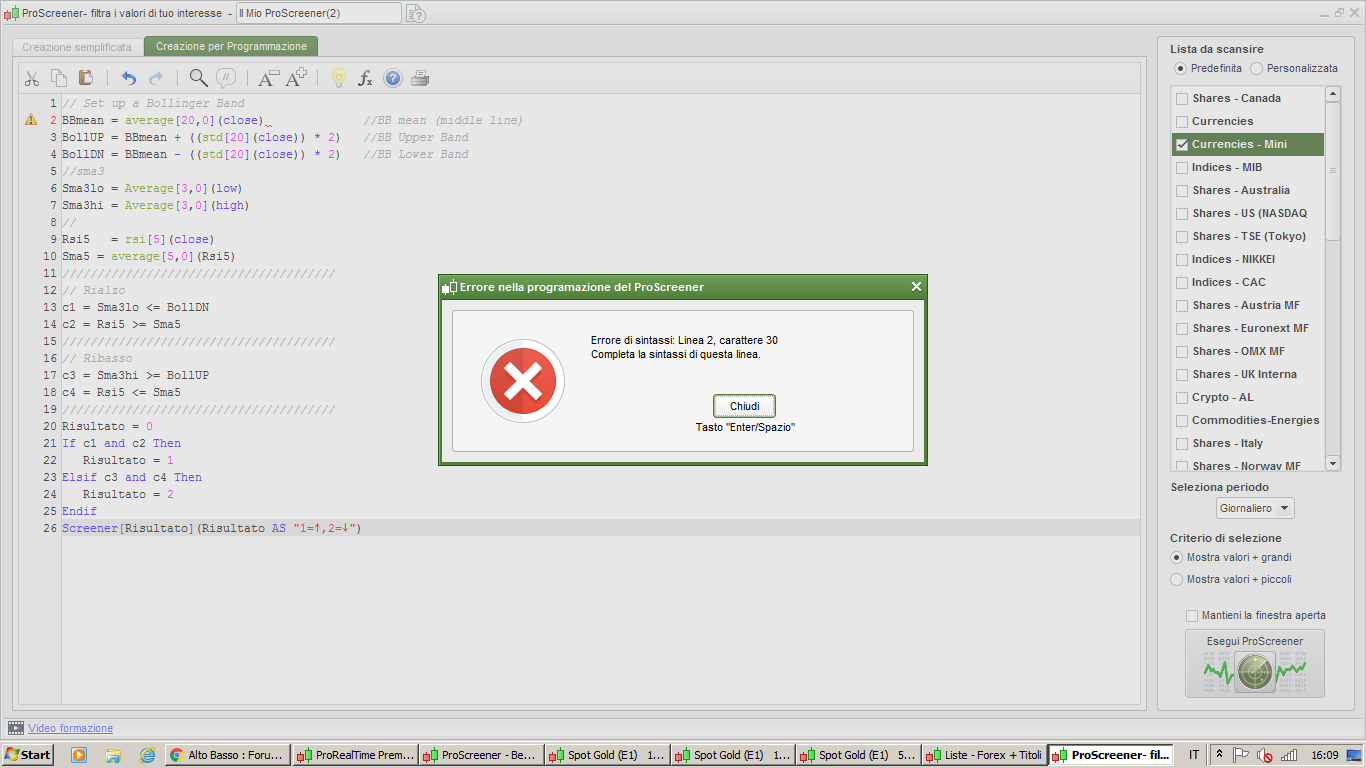1366x768 pixels.
Task: Check the Shares - Euronext MF box
Action: [x=1182, y=328]
